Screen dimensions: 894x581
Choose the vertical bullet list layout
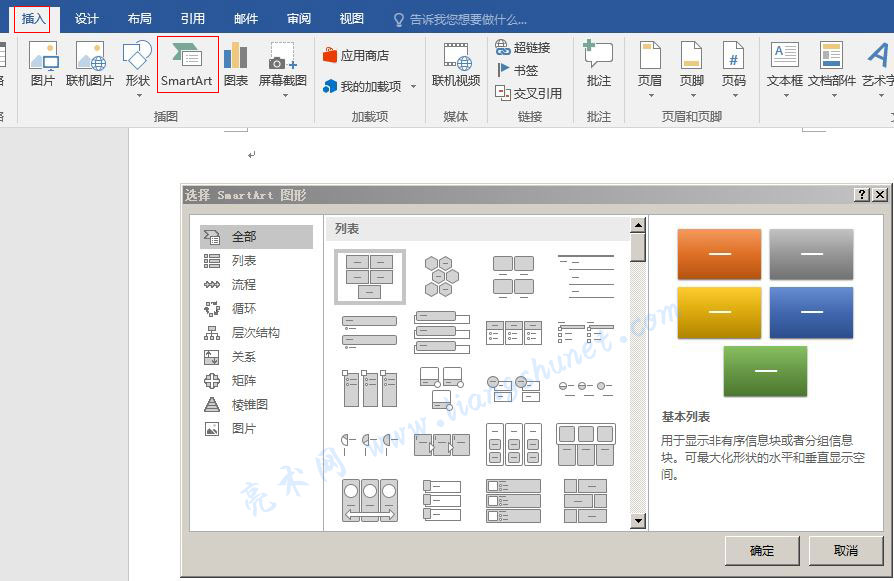[x=369, y=332]
